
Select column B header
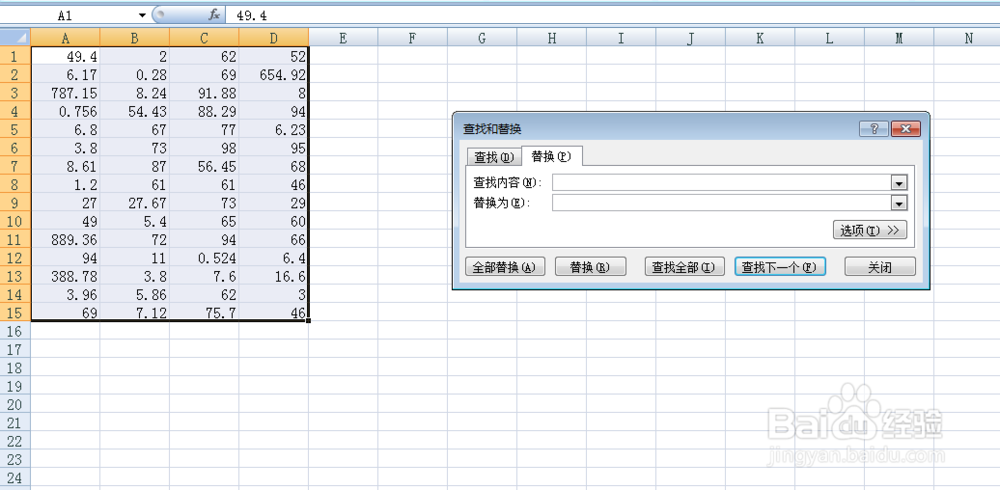135,38
